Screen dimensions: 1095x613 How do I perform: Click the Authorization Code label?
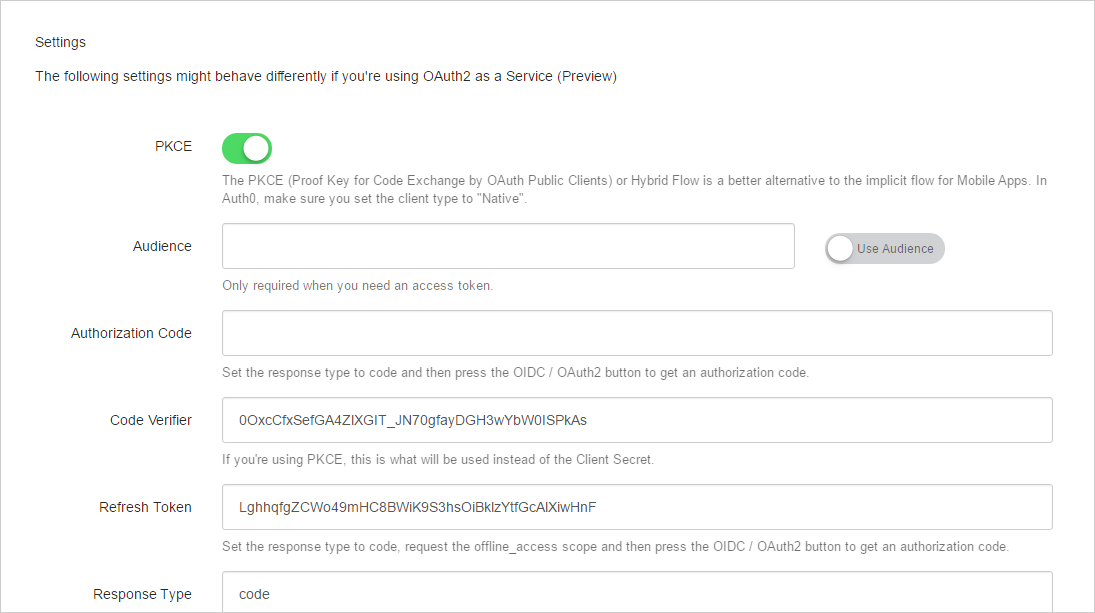[x=131, y=333]
